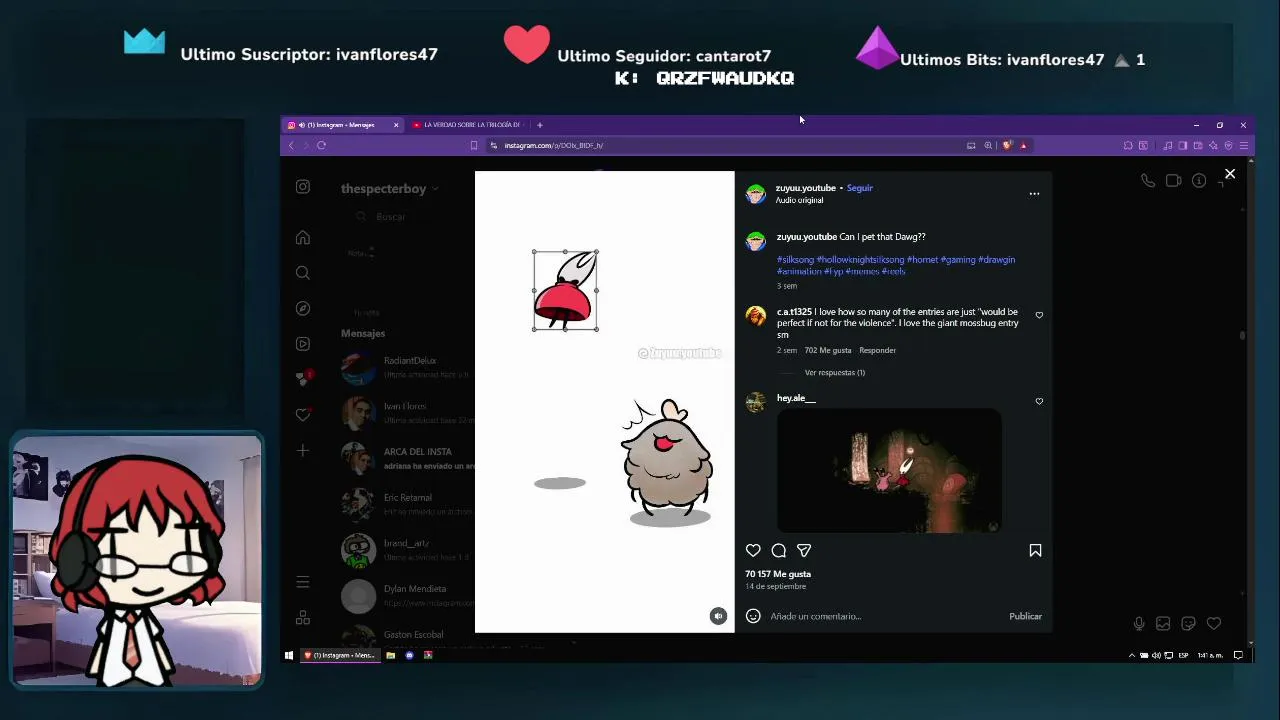1280x720 pixels.
Task: Open the taskbar volume icon
Action: [x=1156, y=655]
